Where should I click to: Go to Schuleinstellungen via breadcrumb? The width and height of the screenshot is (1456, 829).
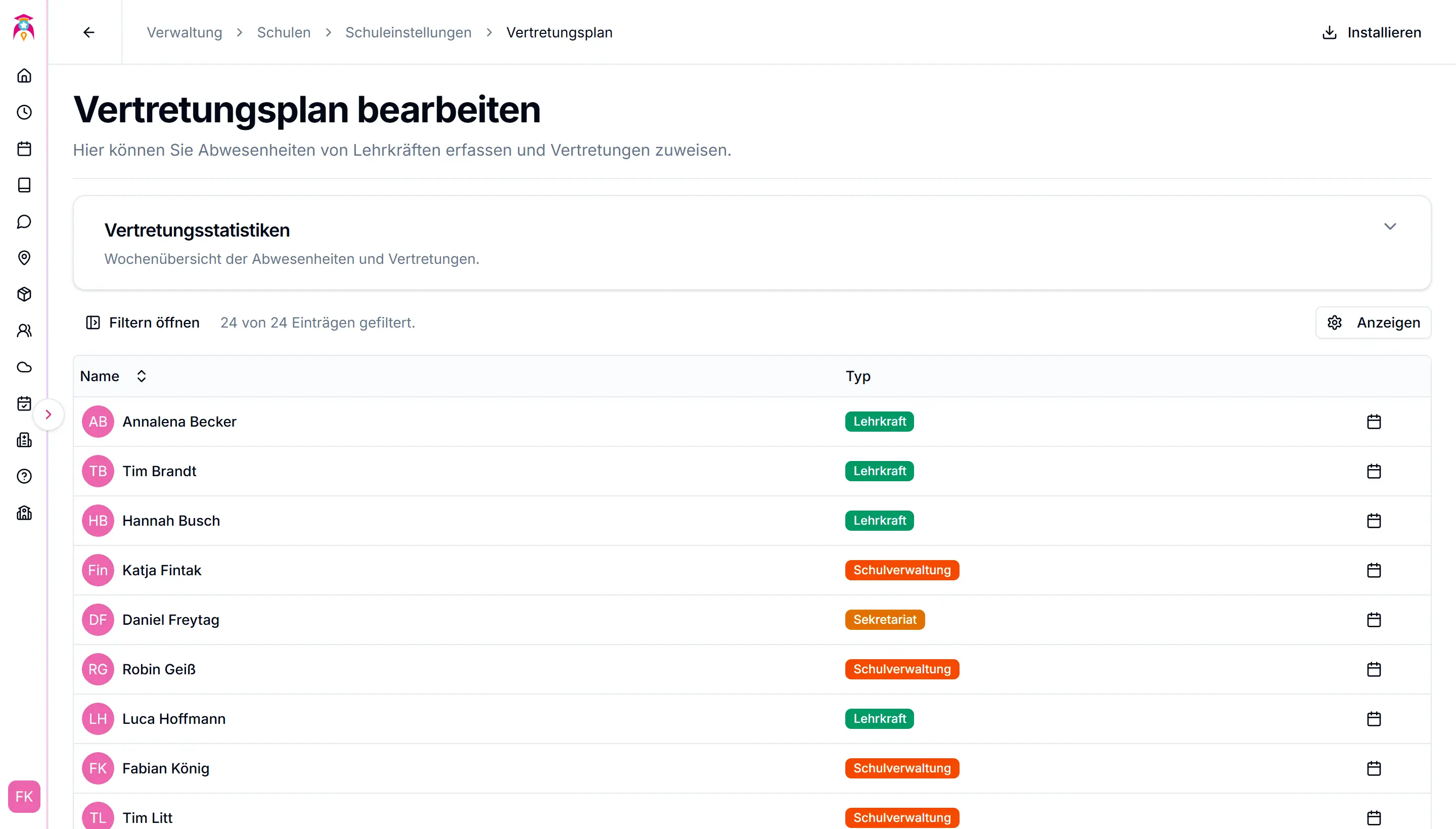pyautogui.click(x=408, y=32)
